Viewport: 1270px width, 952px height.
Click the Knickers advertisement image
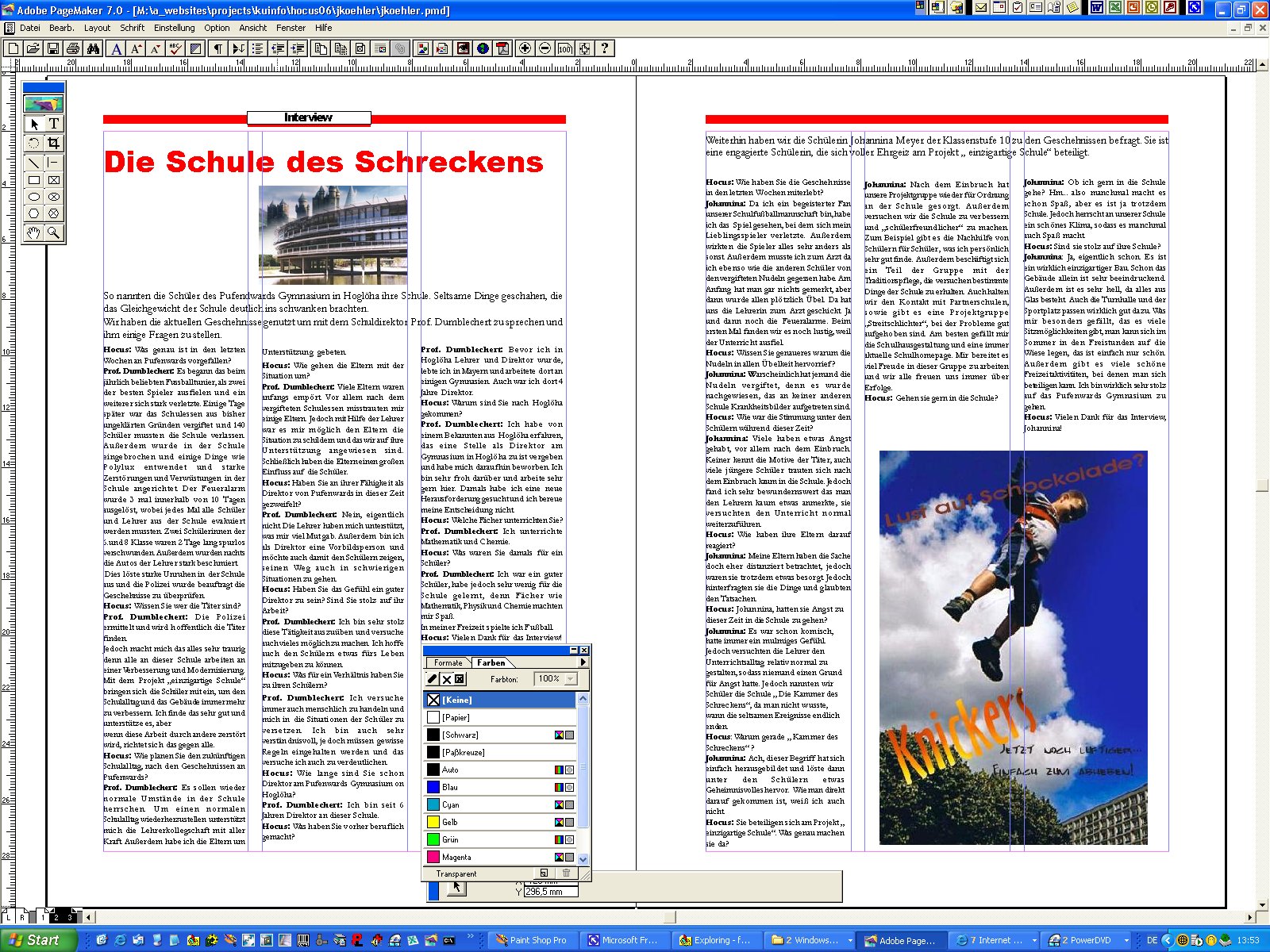point(1014,648)
